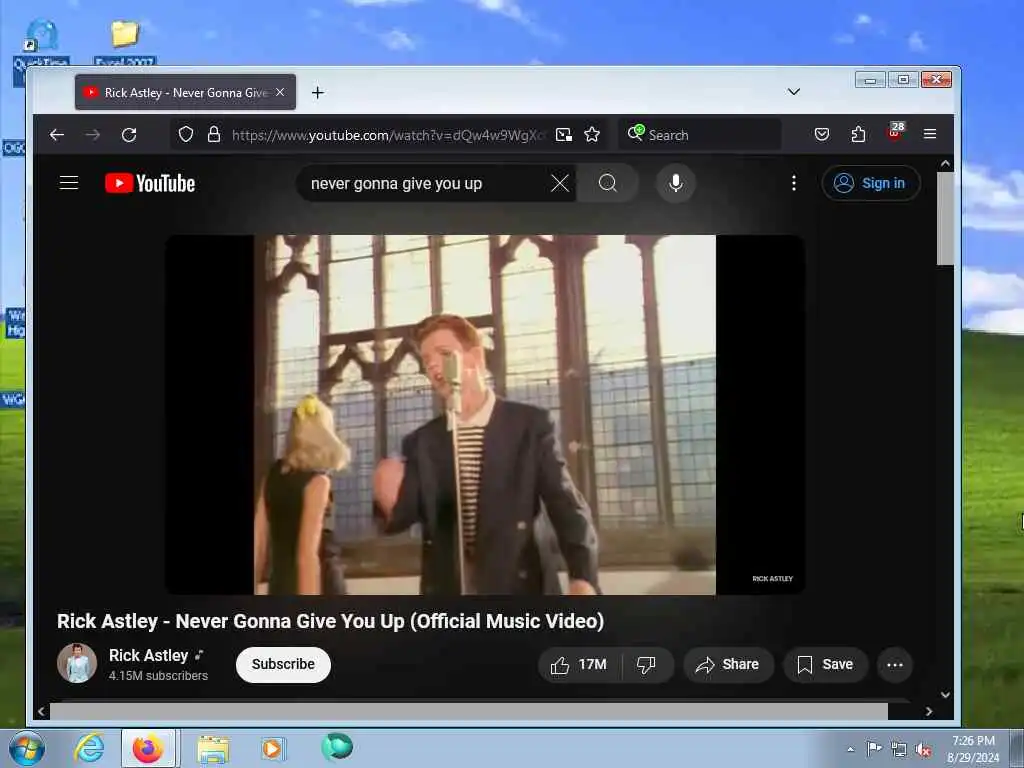Open YouTube settings three-dot menu

point(793,183)
